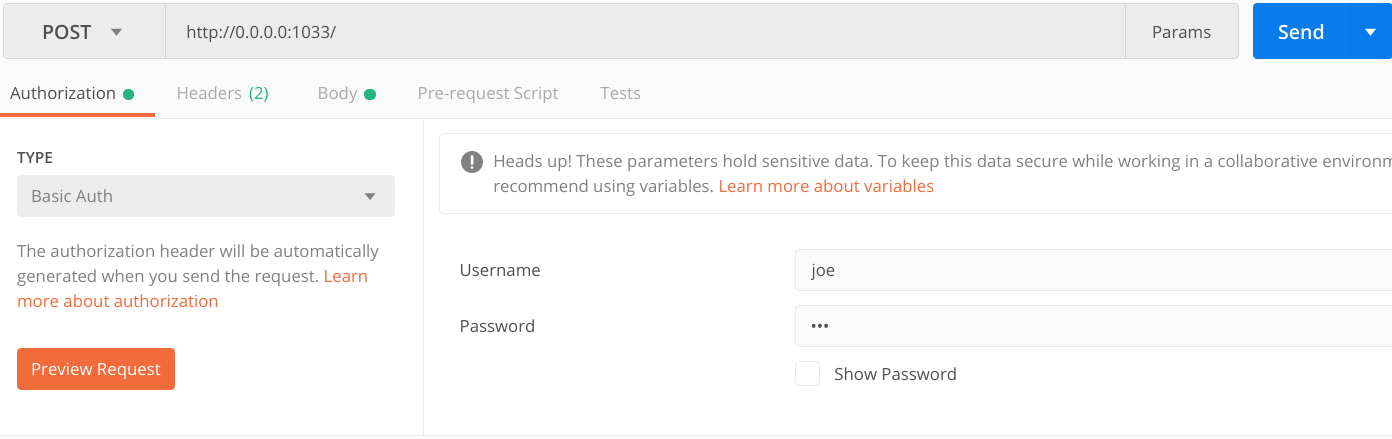Viewport: 1392px width, 439px height.
Task: Click the Username field containing joe
Action: pos(1093,270)
